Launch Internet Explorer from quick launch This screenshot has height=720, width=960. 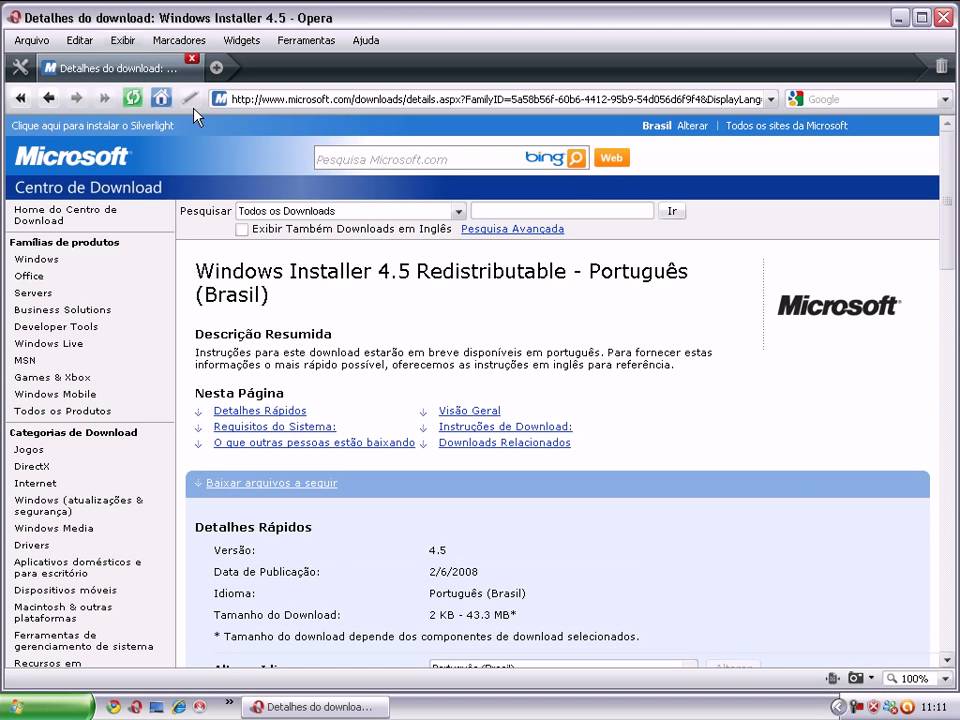(x=178, y=707)
